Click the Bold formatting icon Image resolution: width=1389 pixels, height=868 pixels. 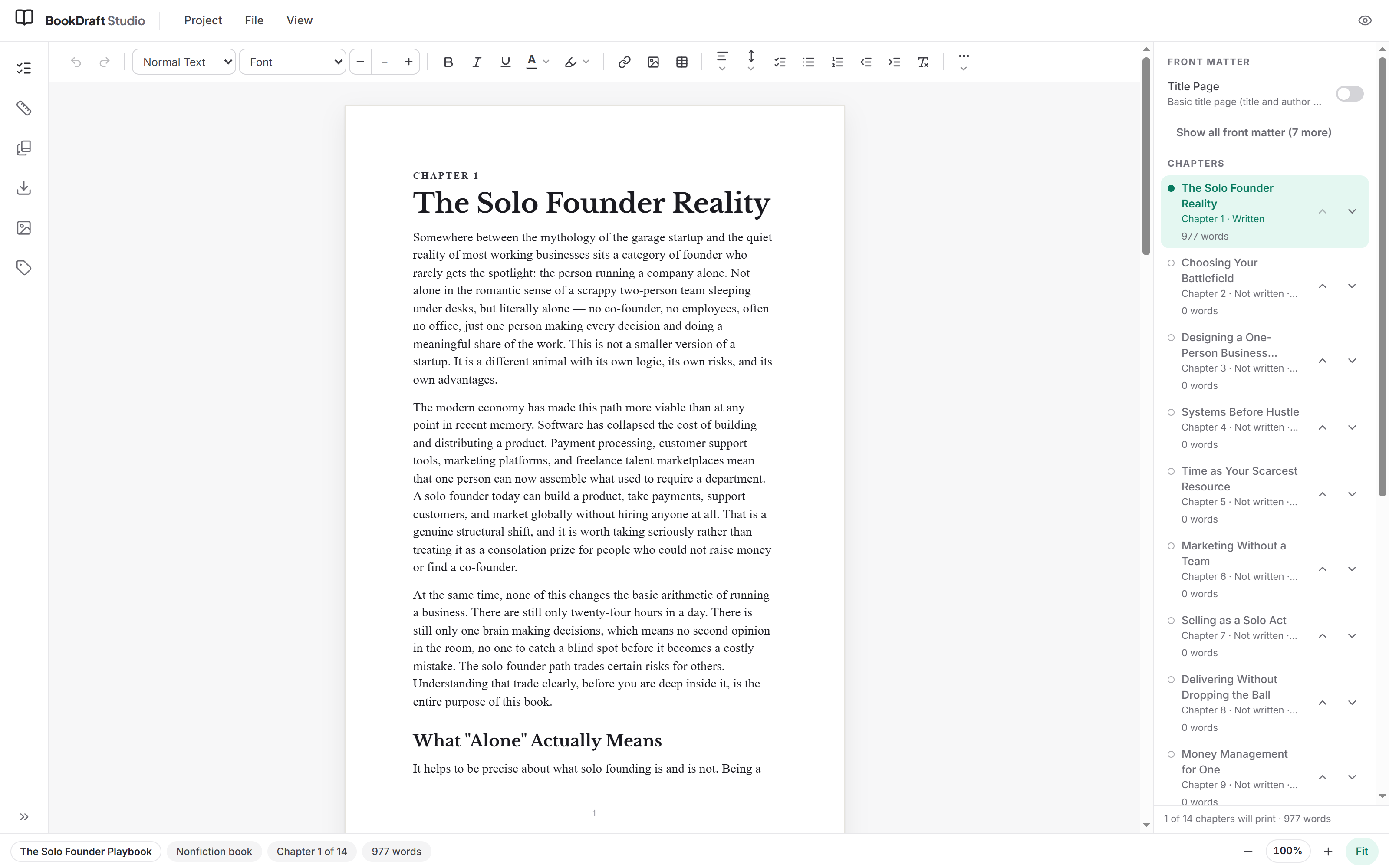(x=448, y=62)
